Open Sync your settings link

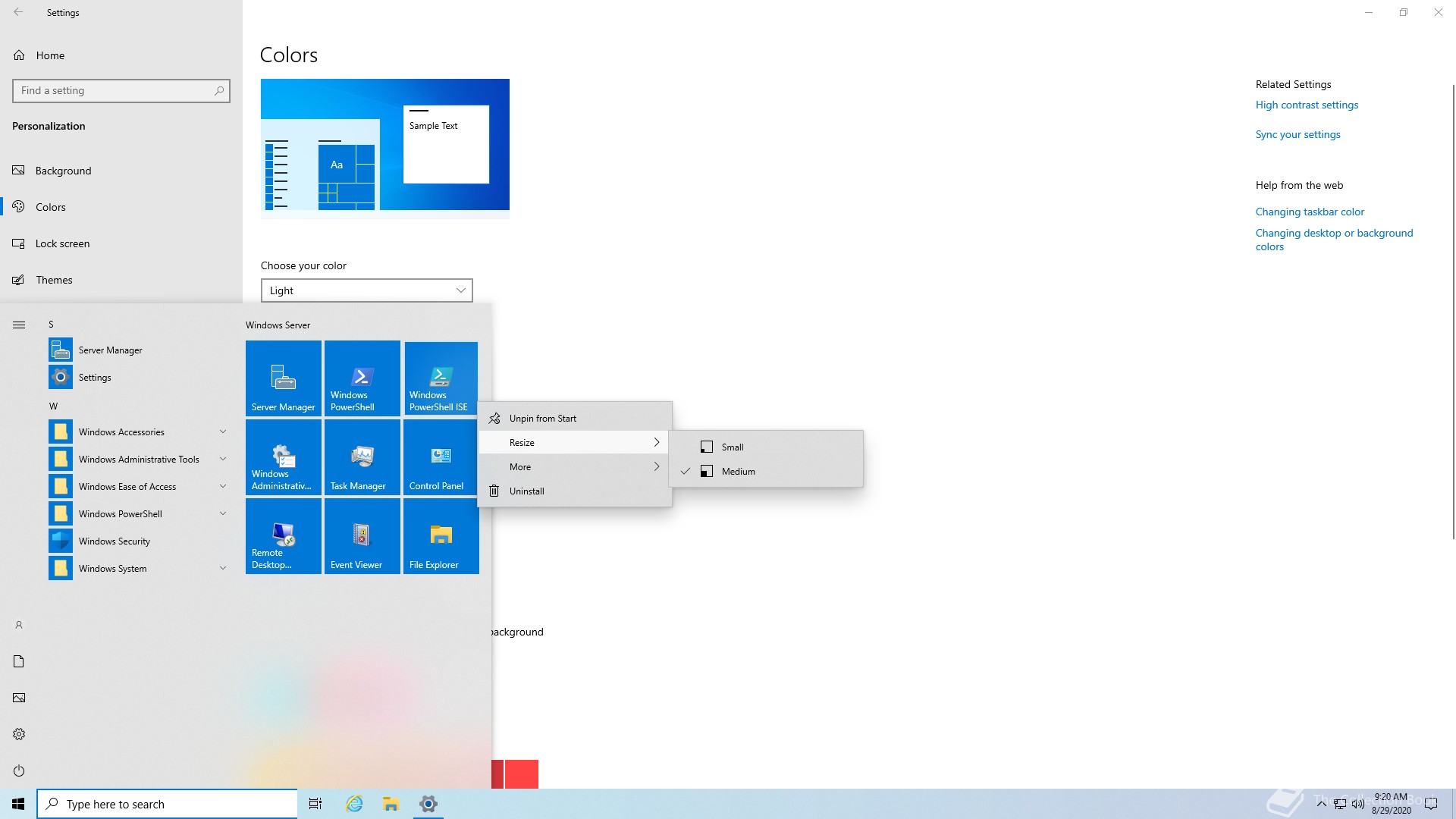[x=1298, y=134]
